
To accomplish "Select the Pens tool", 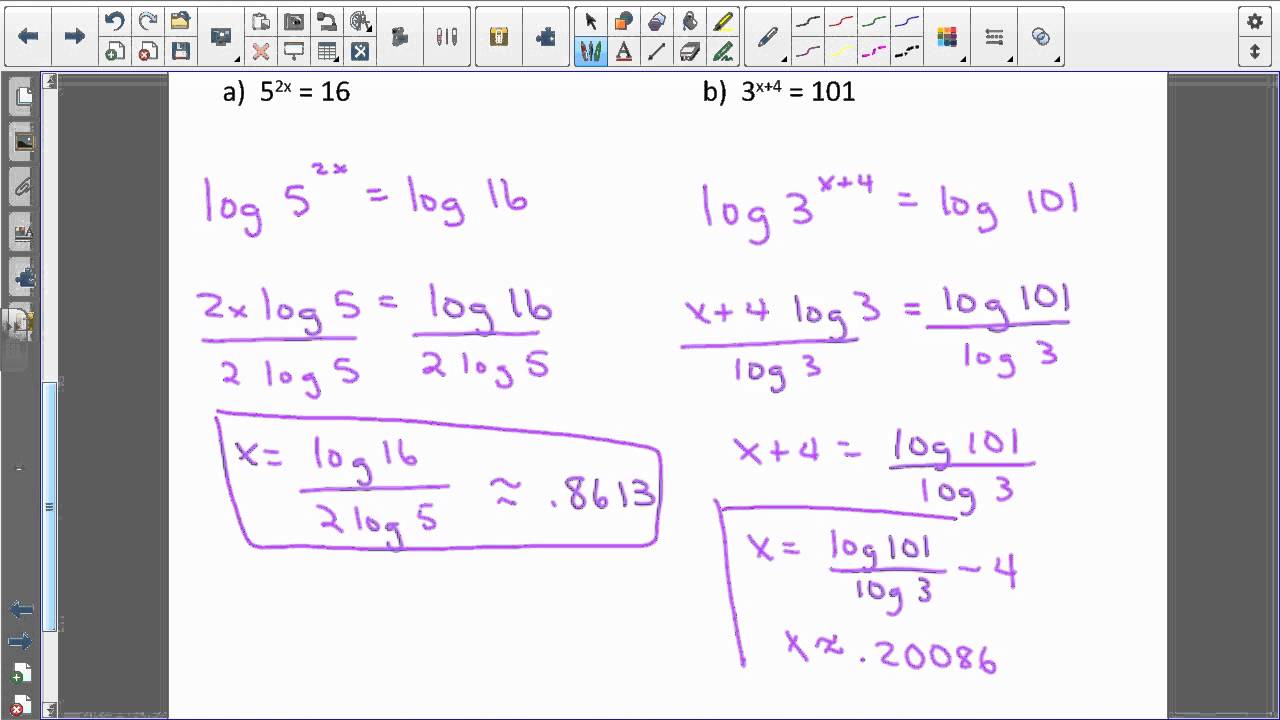I will click(x=591, y=51).
